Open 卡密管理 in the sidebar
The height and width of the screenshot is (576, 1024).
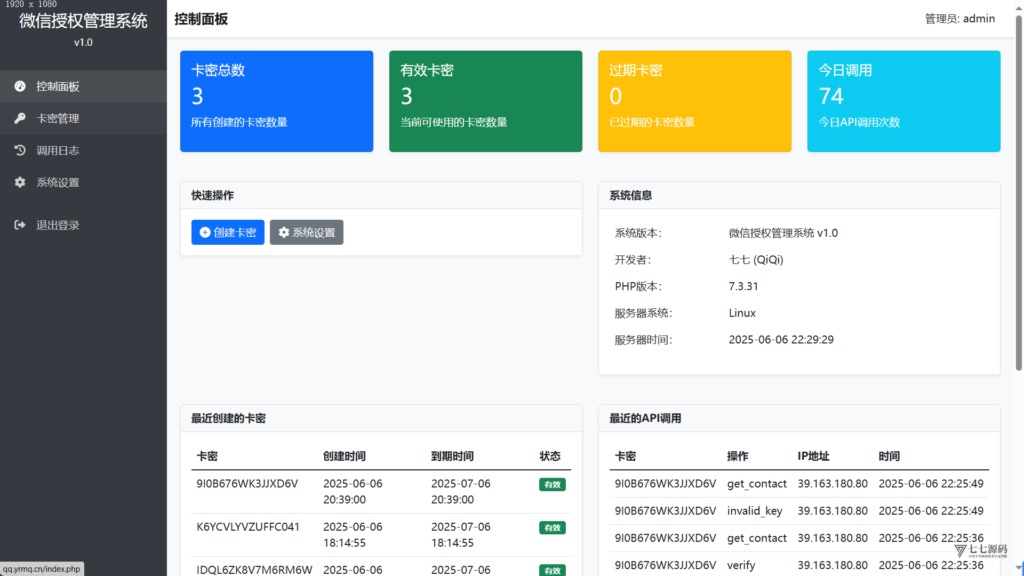tap(84, 118)
